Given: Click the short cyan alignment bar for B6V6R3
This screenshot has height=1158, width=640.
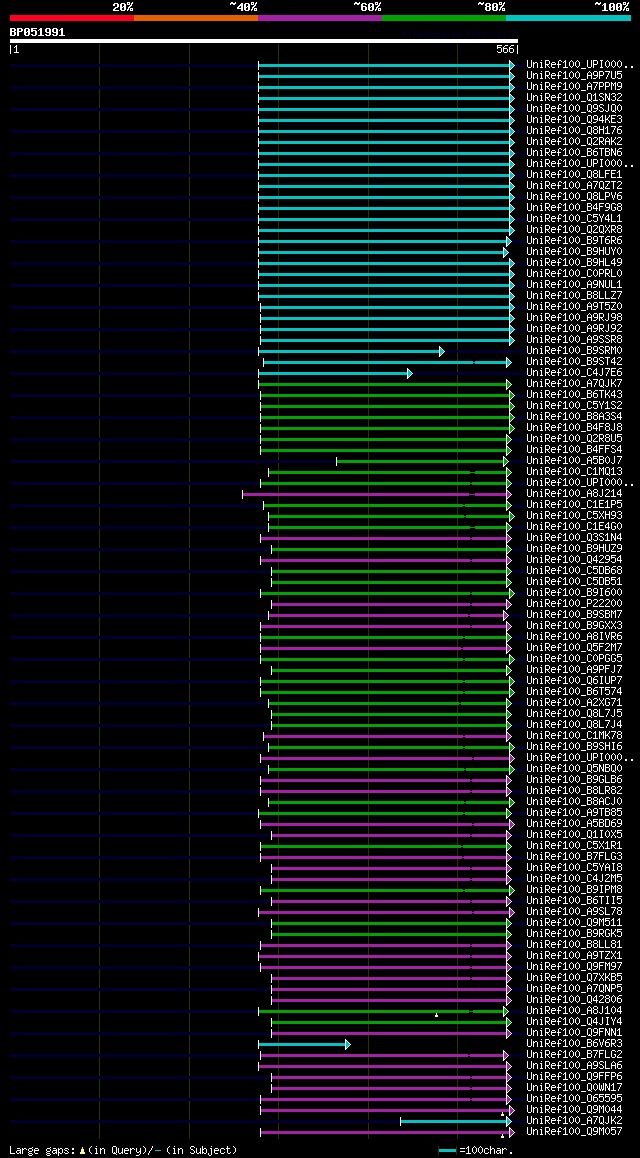Looking at the screenshot, I should [304, 1044].
